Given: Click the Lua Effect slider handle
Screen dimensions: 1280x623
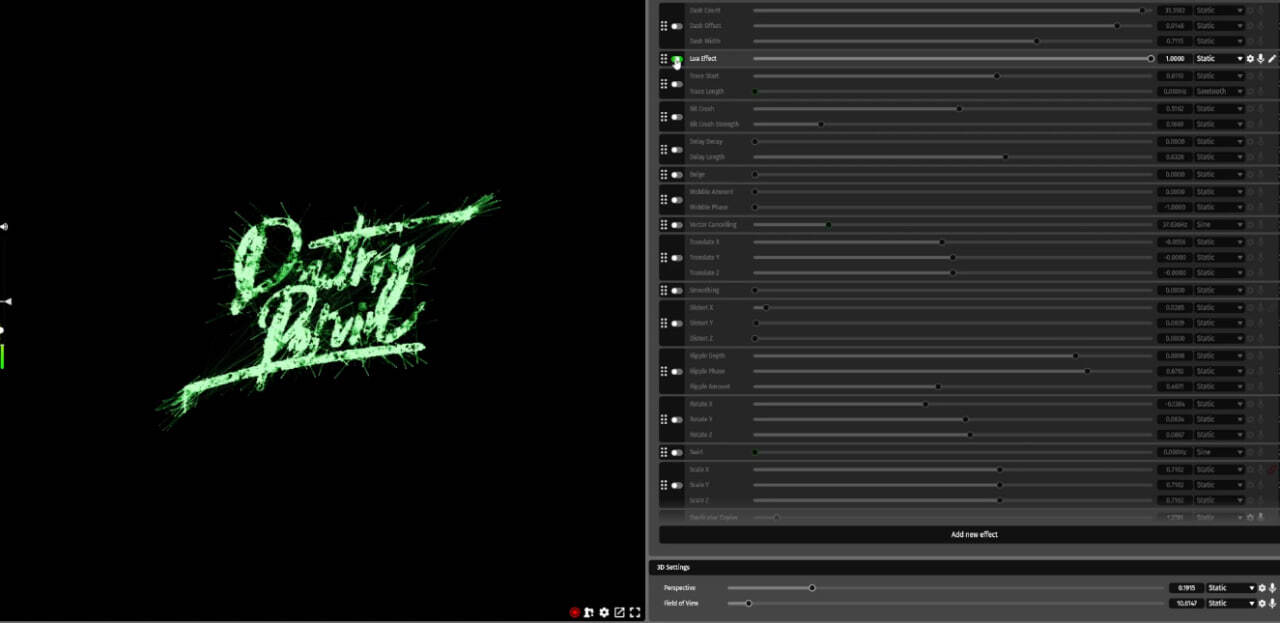Looking at the screenshot, I should [x=1151, y=59].
